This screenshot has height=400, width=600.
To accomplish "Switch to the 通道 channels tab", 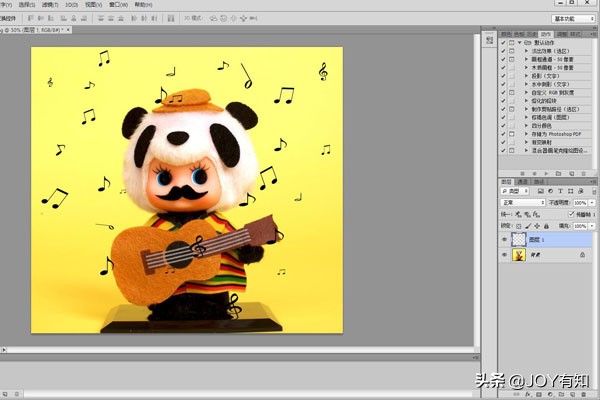I will click(522, 181).
